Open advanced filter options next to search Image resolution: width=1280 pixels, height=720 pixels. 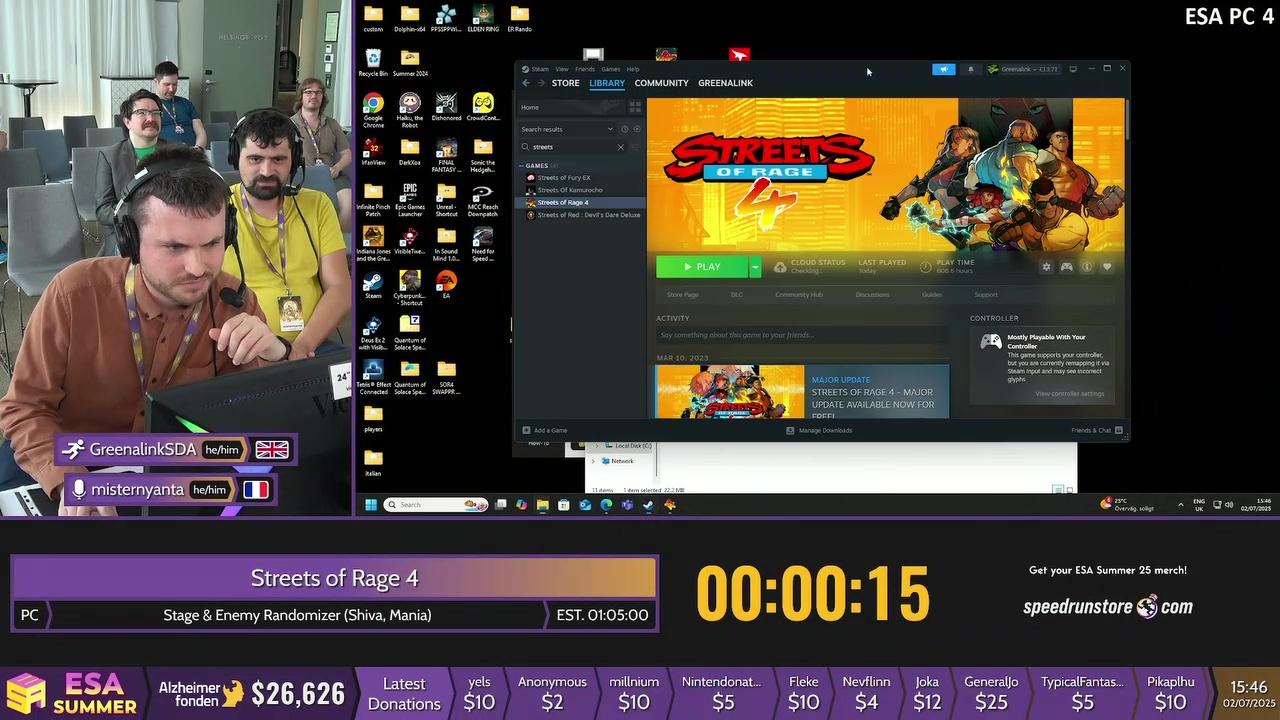635,147
